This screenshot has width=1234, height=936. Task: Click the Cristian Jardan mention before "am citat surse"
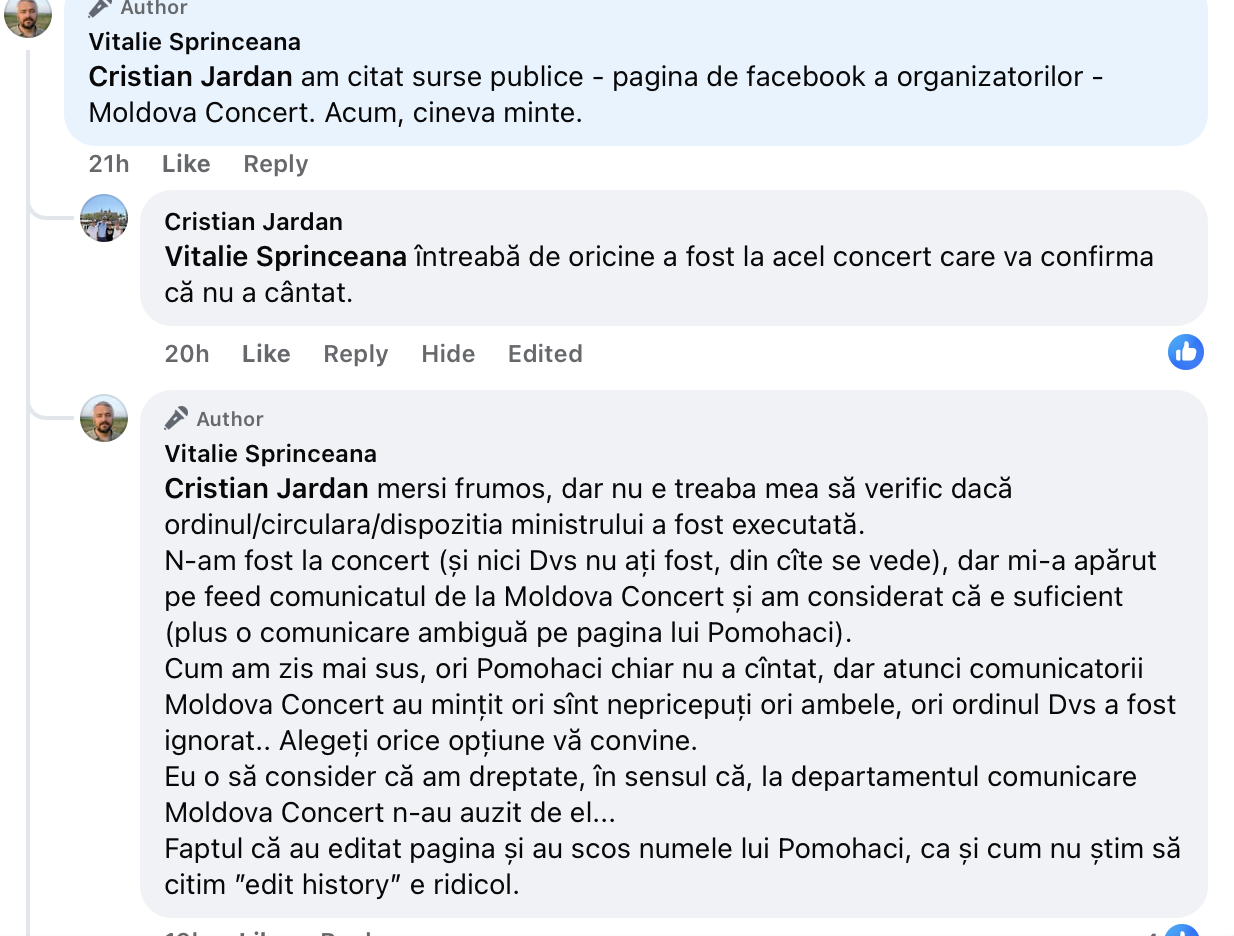190,77
